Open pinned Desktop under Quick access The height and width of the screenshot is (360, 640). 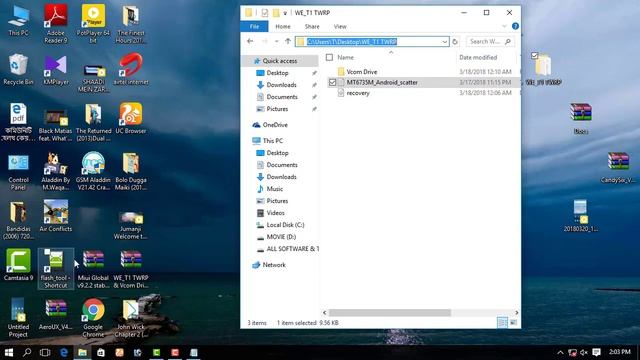(x=277, y=73)
